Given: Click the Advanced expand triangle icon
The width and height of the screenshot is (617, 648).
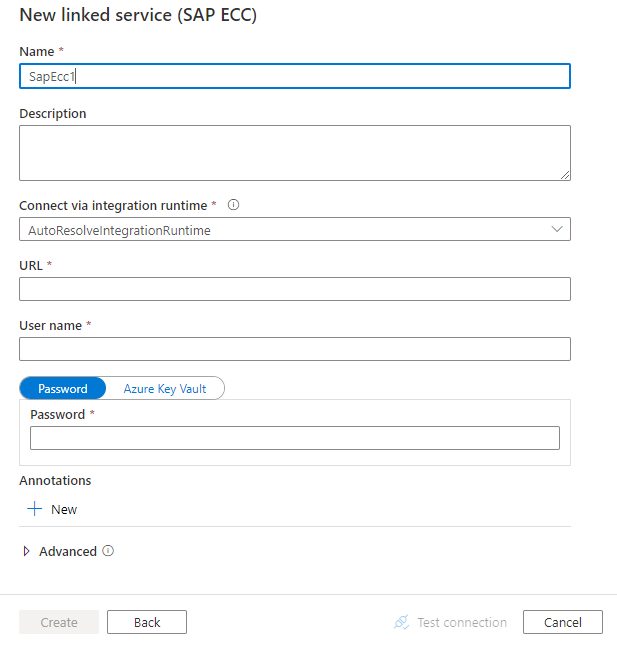Looking at the screenshot, I should (x=26, y=551).
